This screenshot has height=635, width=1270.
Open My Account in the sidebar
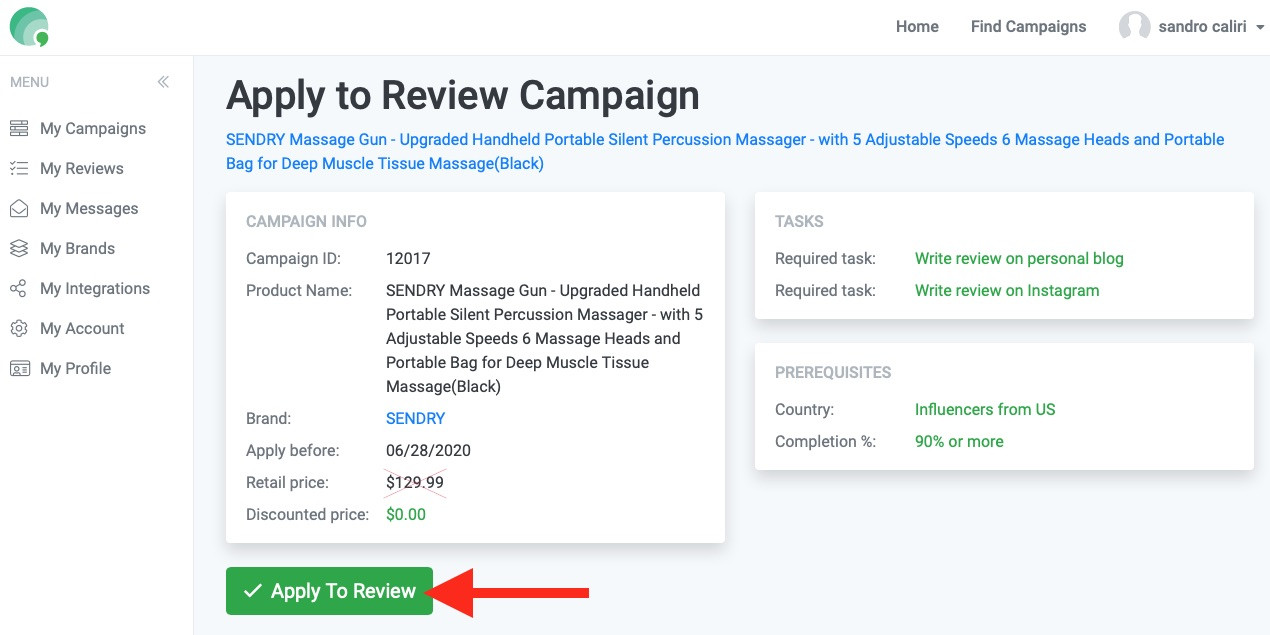[x=82, y=328]
